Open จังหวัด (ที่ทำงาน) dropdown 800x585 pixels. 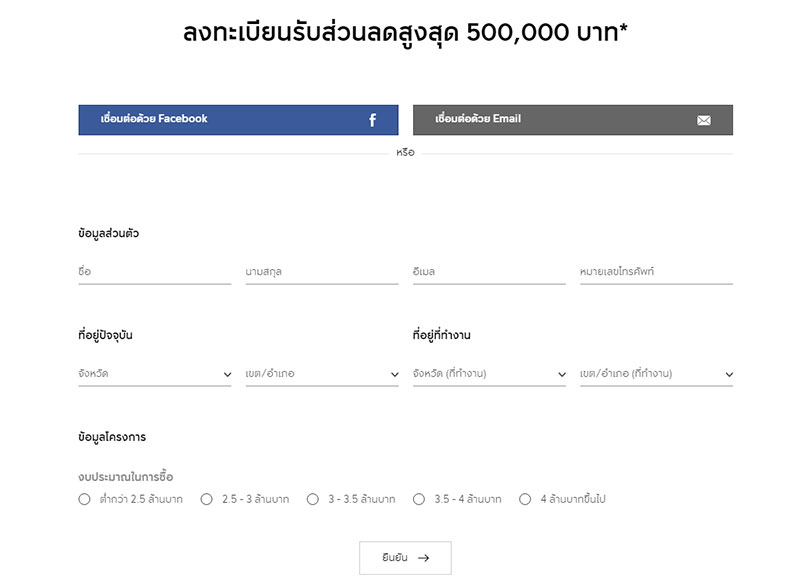point(489,374)
